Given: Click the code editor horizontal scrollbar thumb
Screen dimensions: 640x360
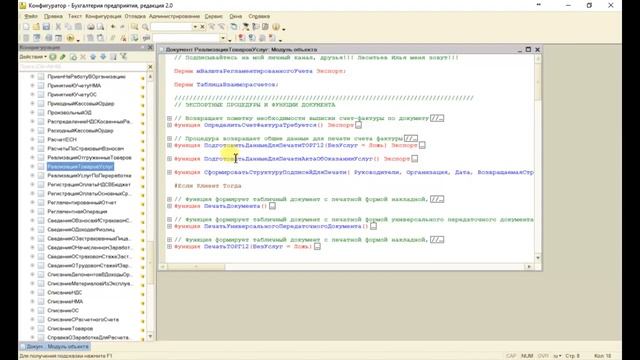Looking at the screenshot, I should click(x=196, y=267).
